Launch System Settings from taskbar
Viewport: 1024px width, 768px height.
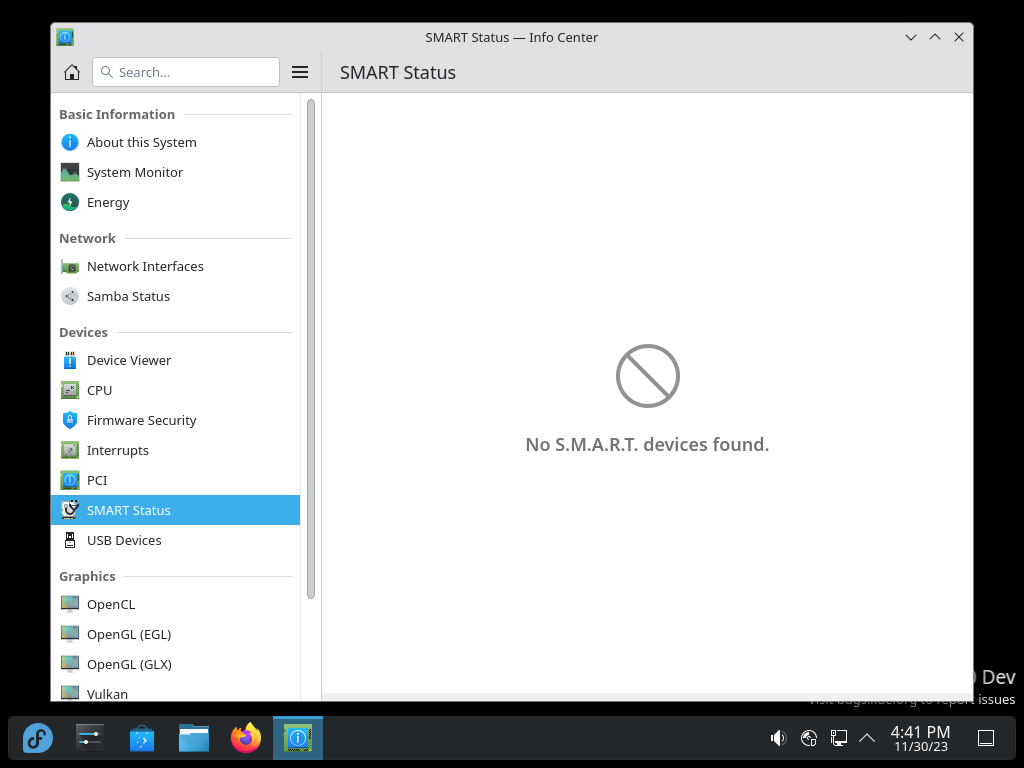[x=89, y=739]
